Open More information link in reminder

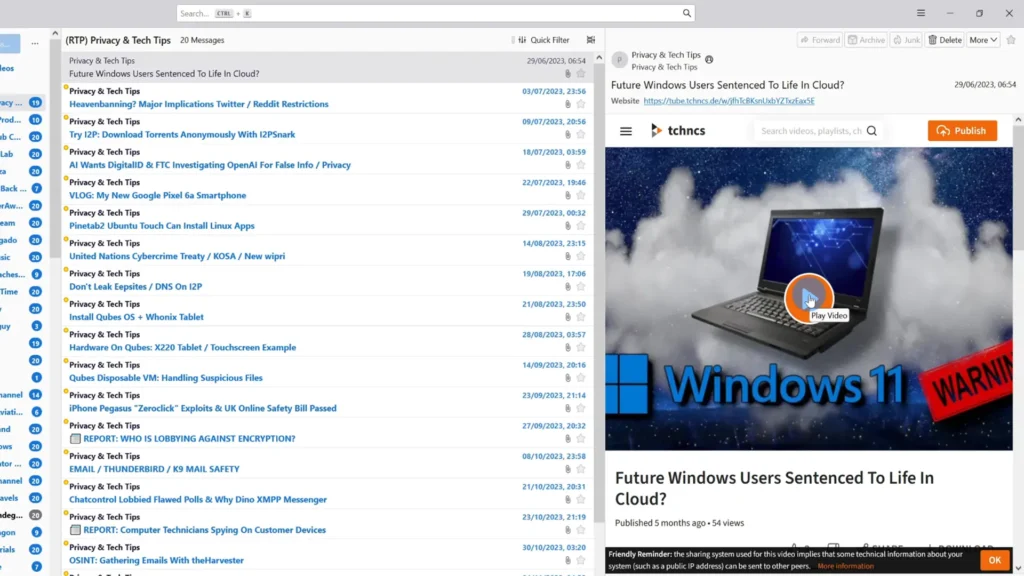(845, 566)
